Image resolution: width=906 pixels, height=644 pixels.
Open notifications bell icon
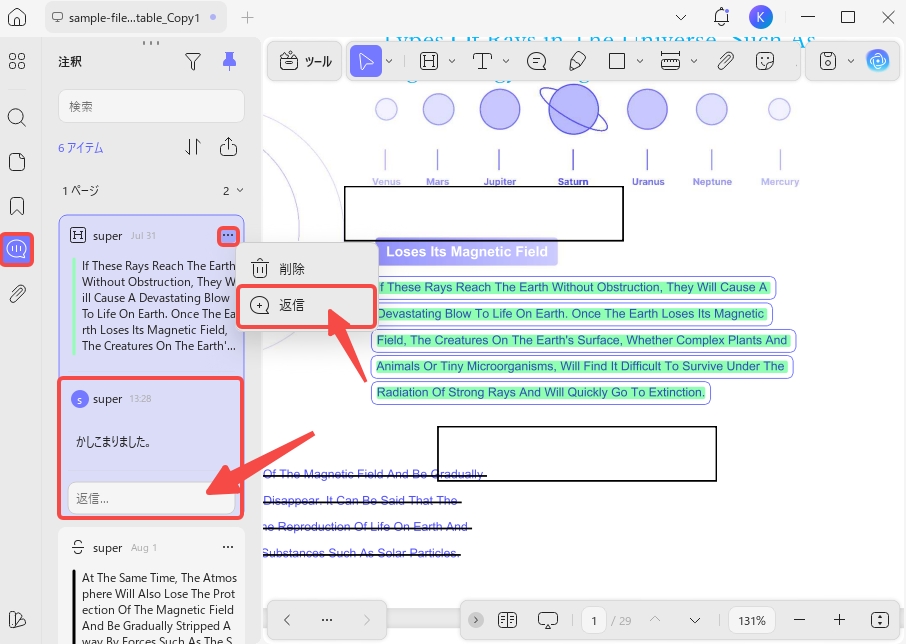721,17
